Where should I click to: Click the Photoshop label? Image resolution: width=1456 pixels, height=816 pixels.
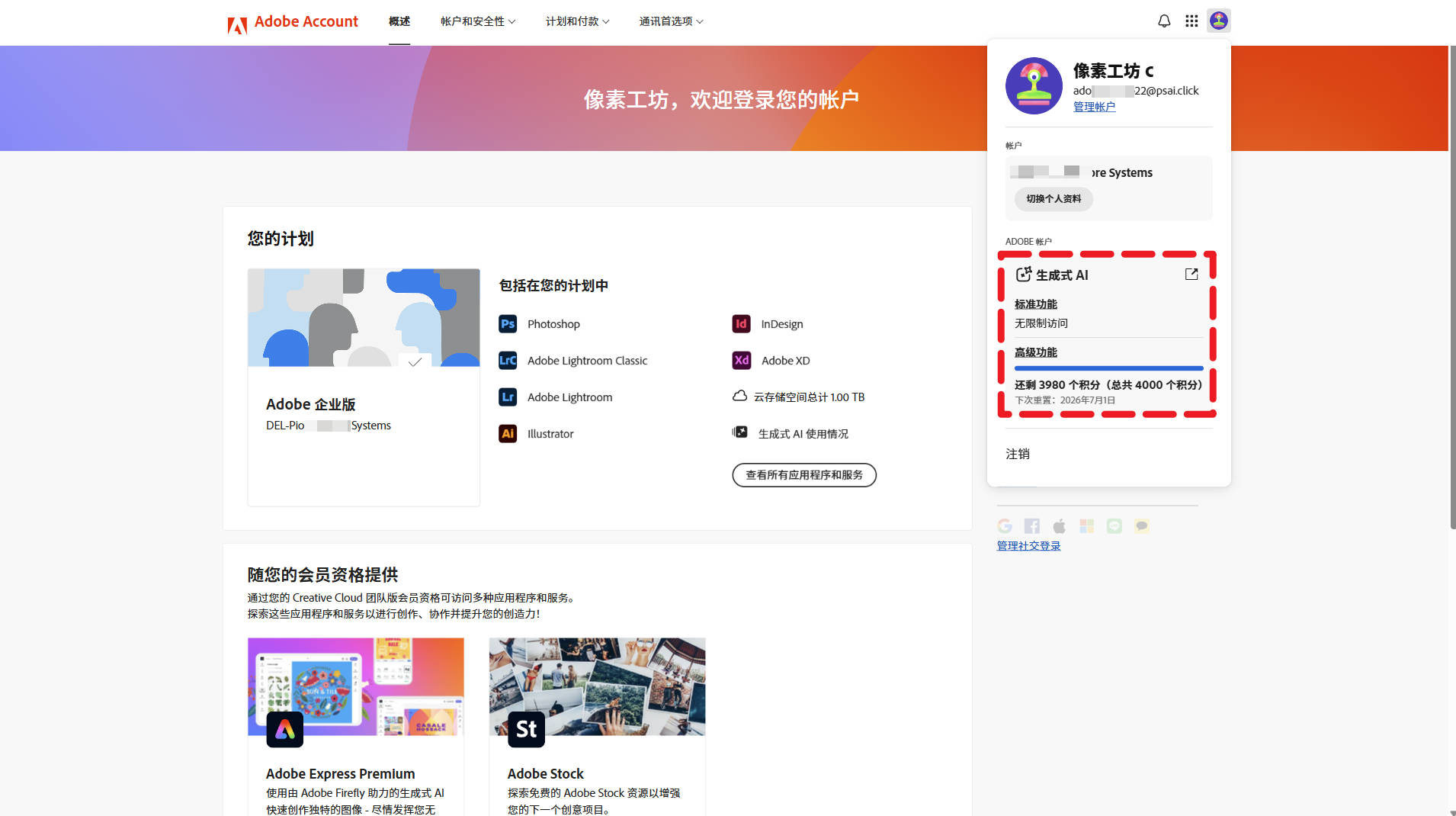click(553, 324)
